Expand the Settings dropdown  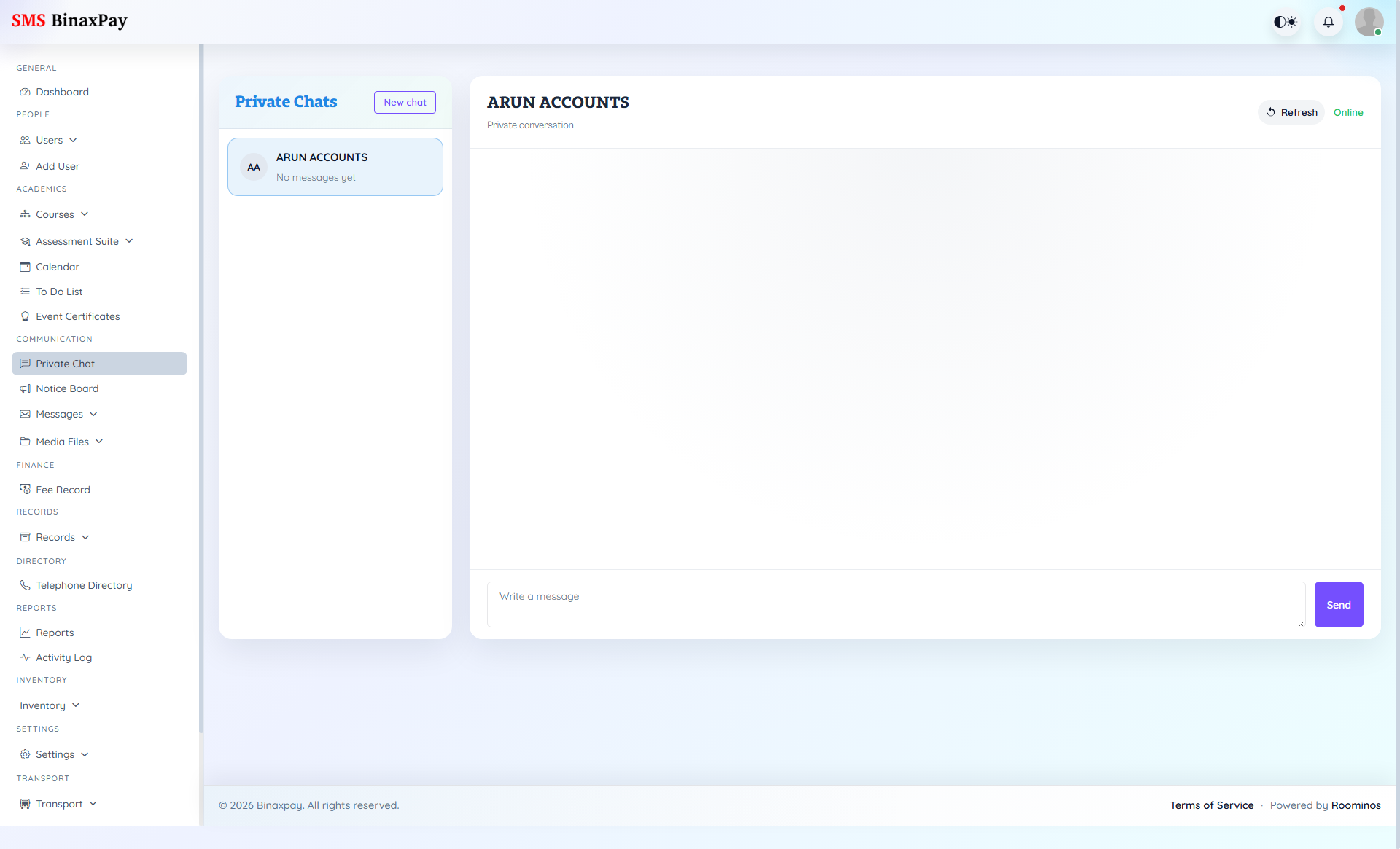pyautogui.click(x=85, y=754)
